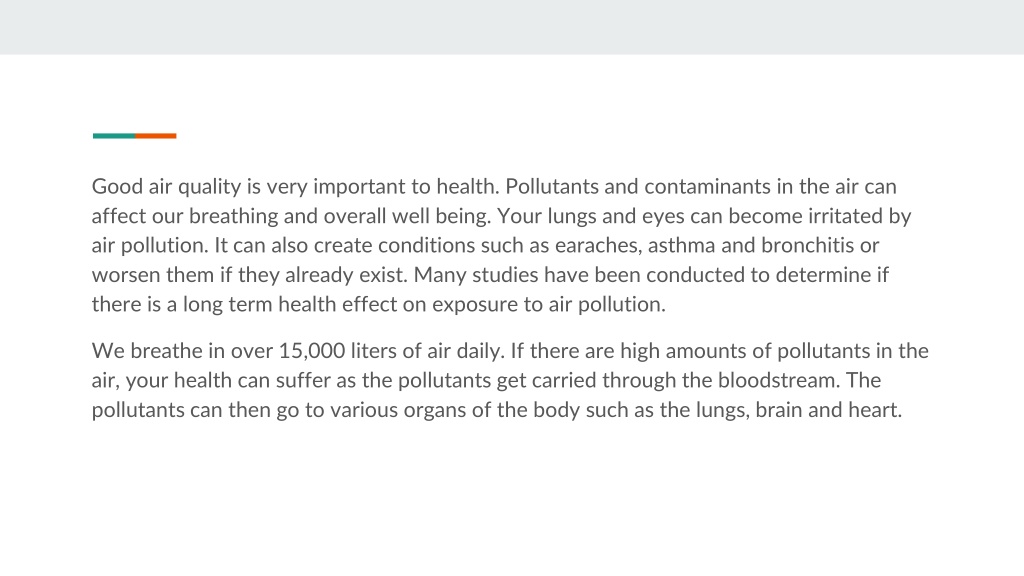Click the word "bronchitis" in the paragraph
Image resolution: width=1024 pixels, height=576 pixels.
pyautogui.click(x=807, y=245)
